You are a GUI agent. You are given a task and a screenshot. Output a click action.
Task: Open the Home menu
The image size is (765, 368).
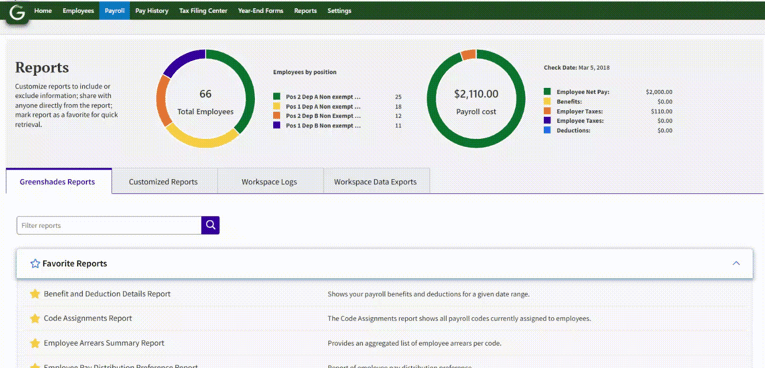pos(43,11)
